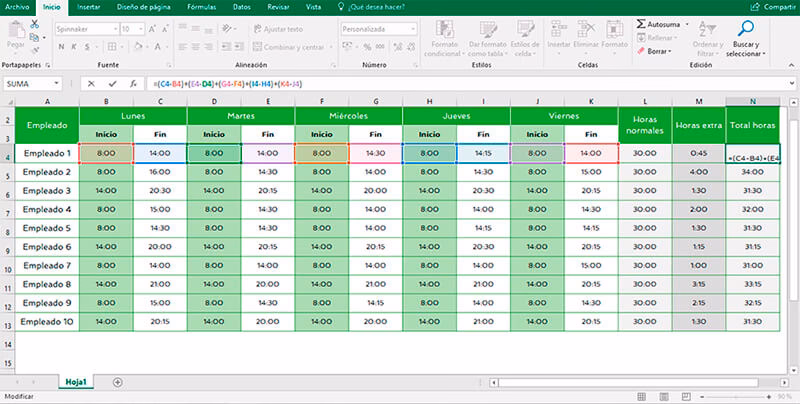Open the fill color dropdown arrow
800x404 pixels.
tap(146, 47)
